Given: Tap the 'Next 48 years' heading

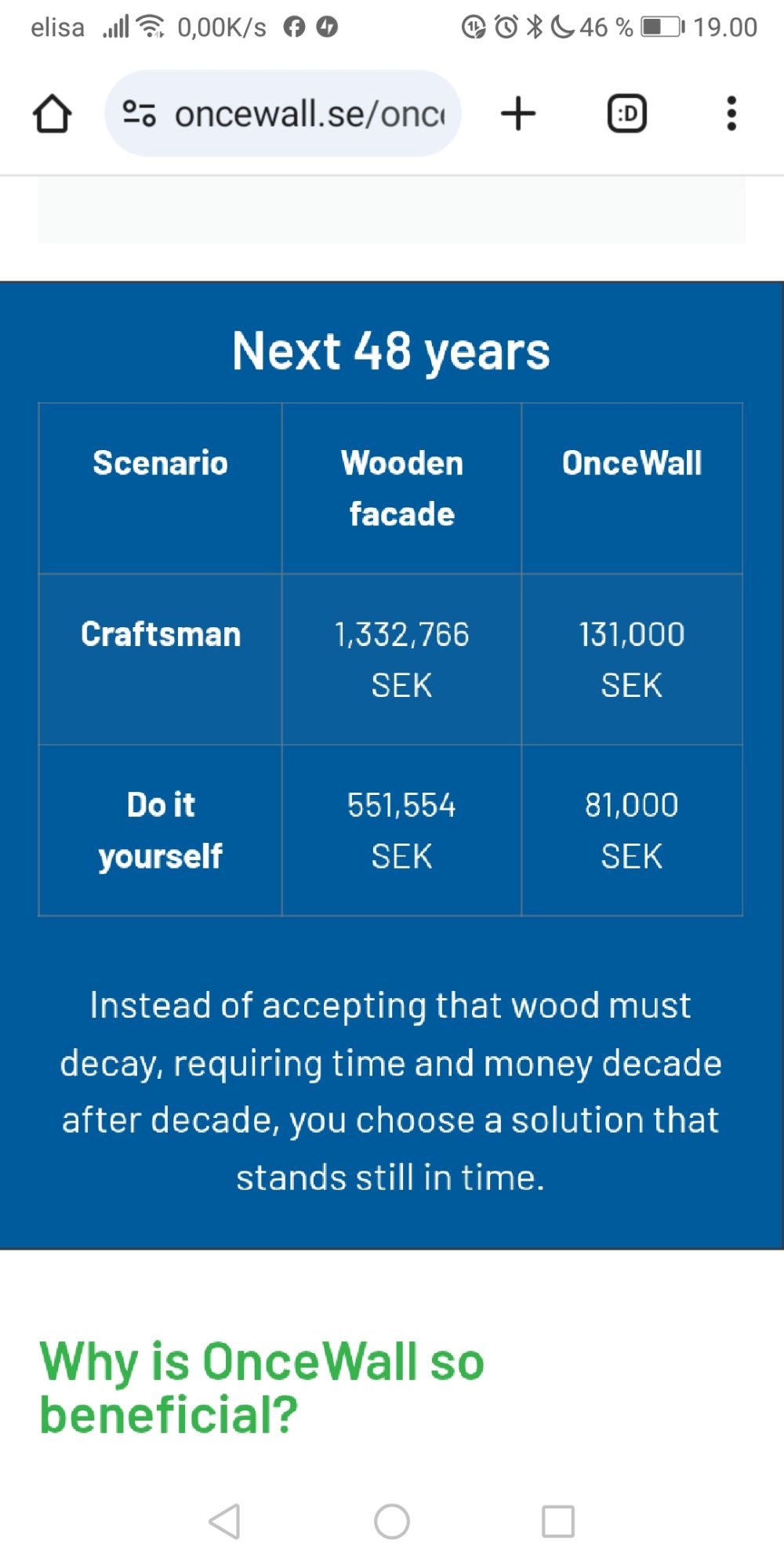Looking at the screenshot, I should 391,350.
